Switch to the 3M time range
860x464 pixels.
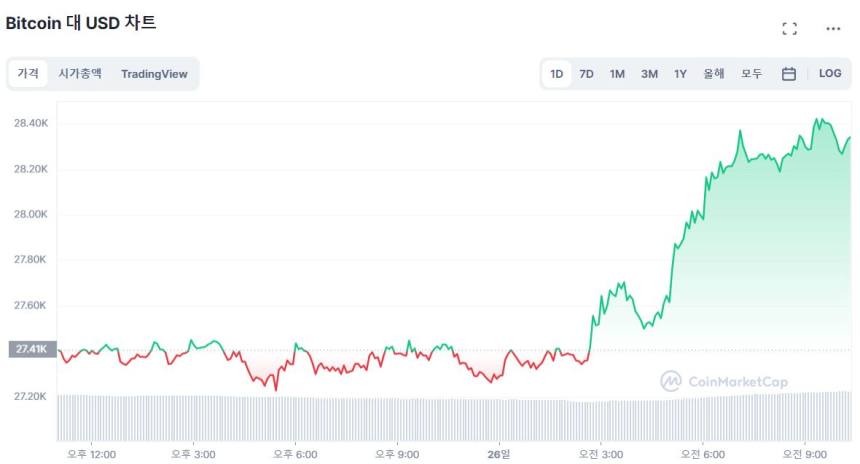point(649,74)
